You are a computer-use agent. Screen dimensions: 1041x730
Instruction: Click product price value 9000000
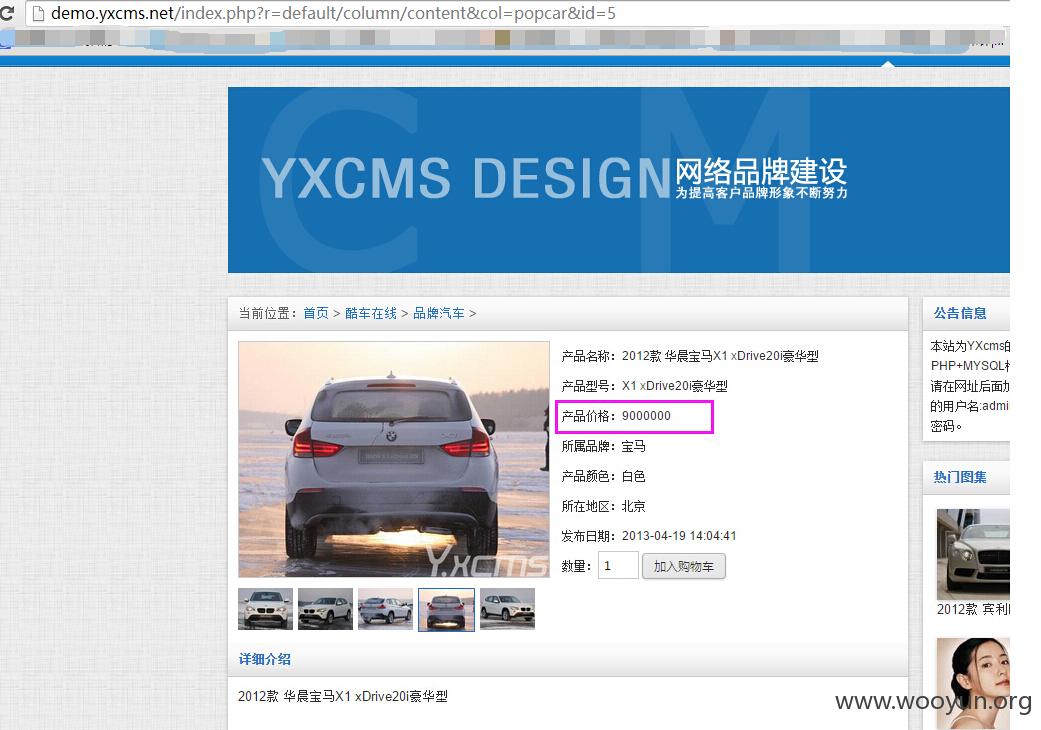pyautogui.click(x=646, y=416)
